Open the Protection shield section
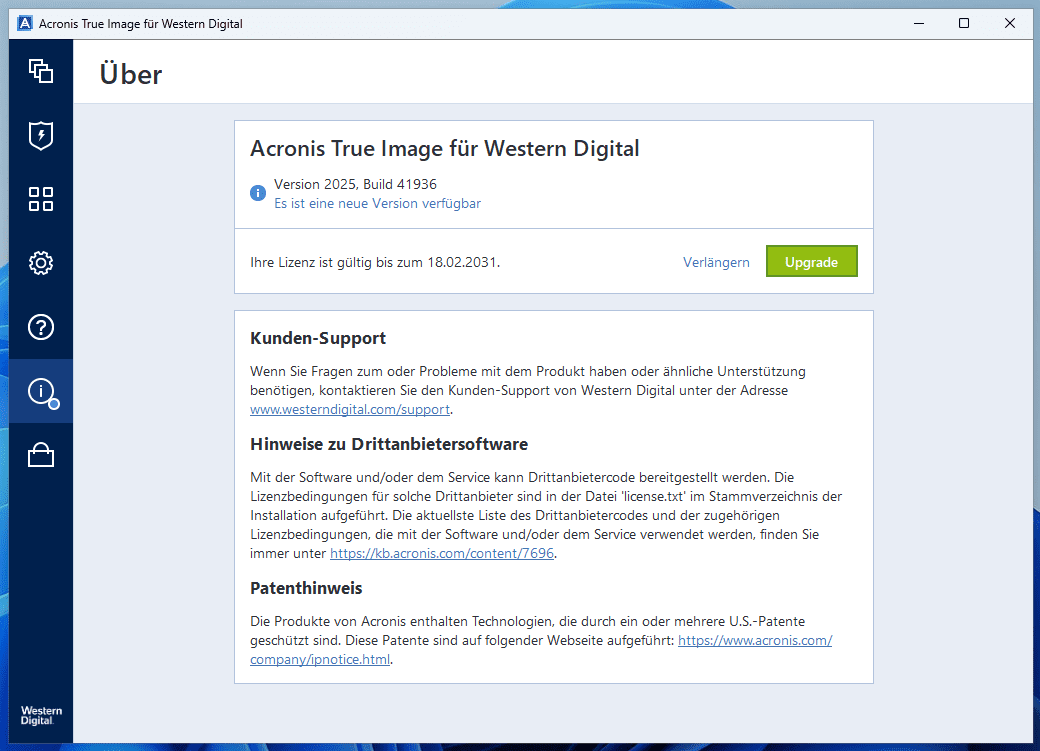Image resolution: width=1040 pixels, height=751 pixels. (40, 135)
